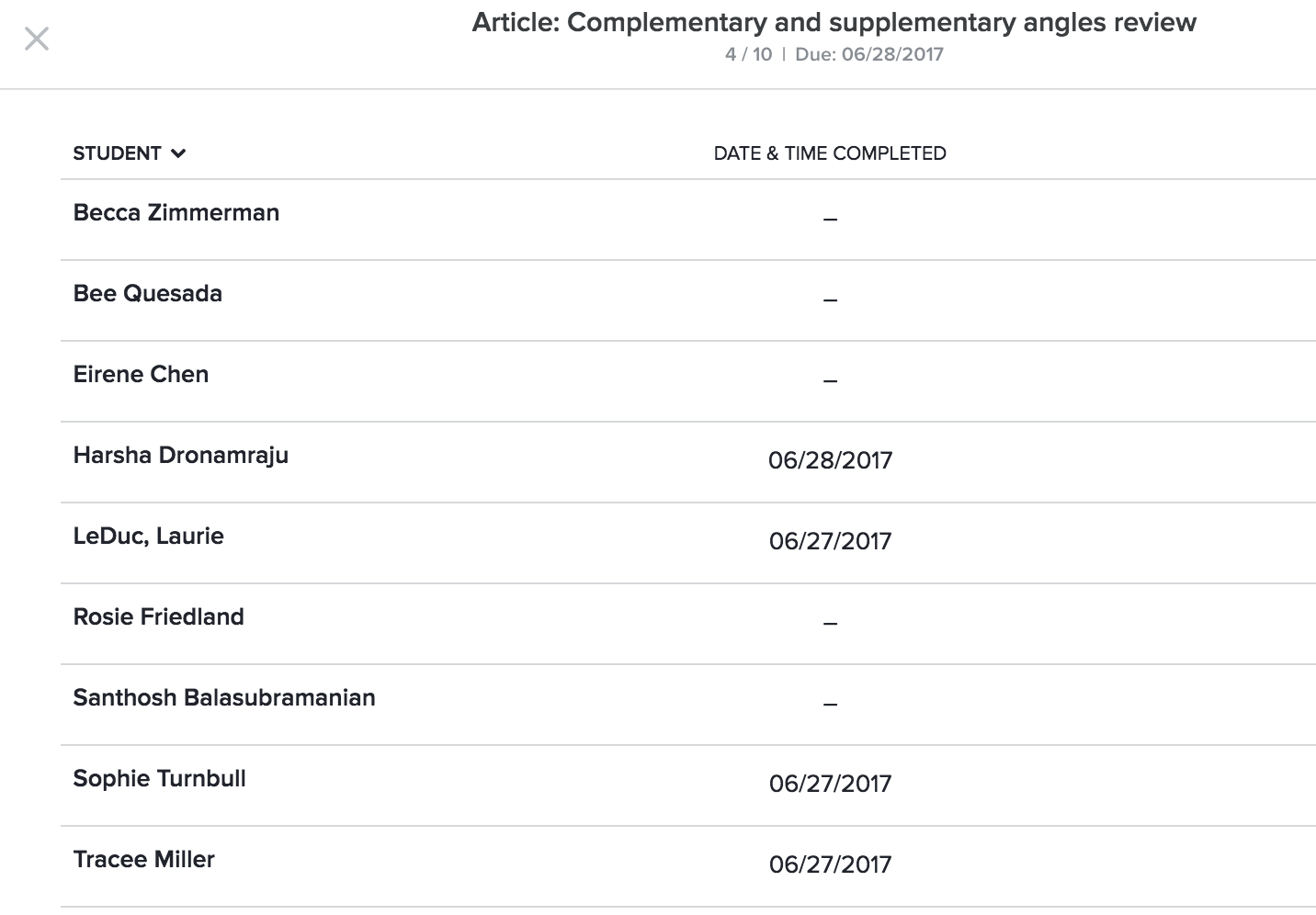1316x915 pixels.
Task: Click Sophie Turnbull's completion date
Action: coord(830,784)
